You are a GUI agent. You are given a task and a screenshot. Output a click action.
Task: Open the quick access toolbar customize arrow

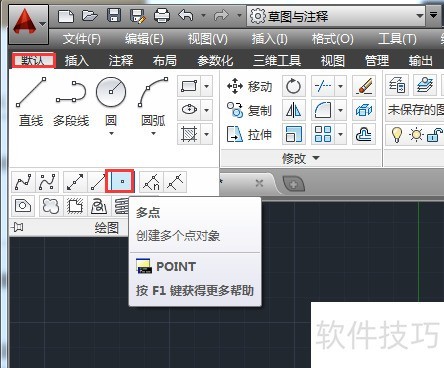point(433,15)
